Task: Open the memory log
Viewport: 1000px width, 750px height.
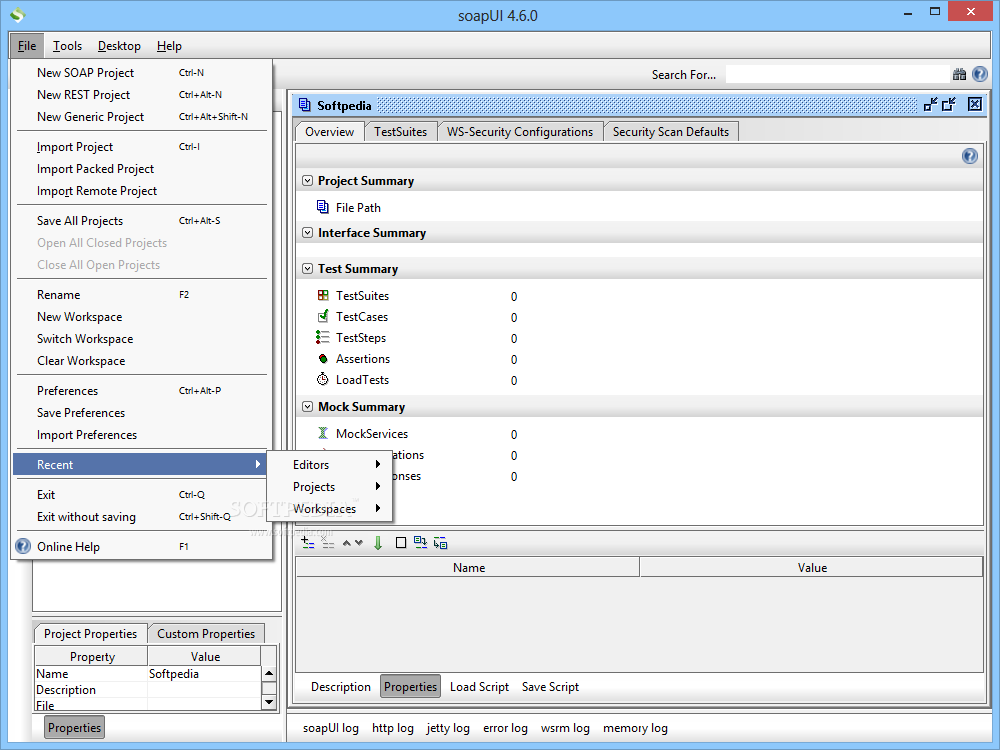Action: [x=635, y=728]
